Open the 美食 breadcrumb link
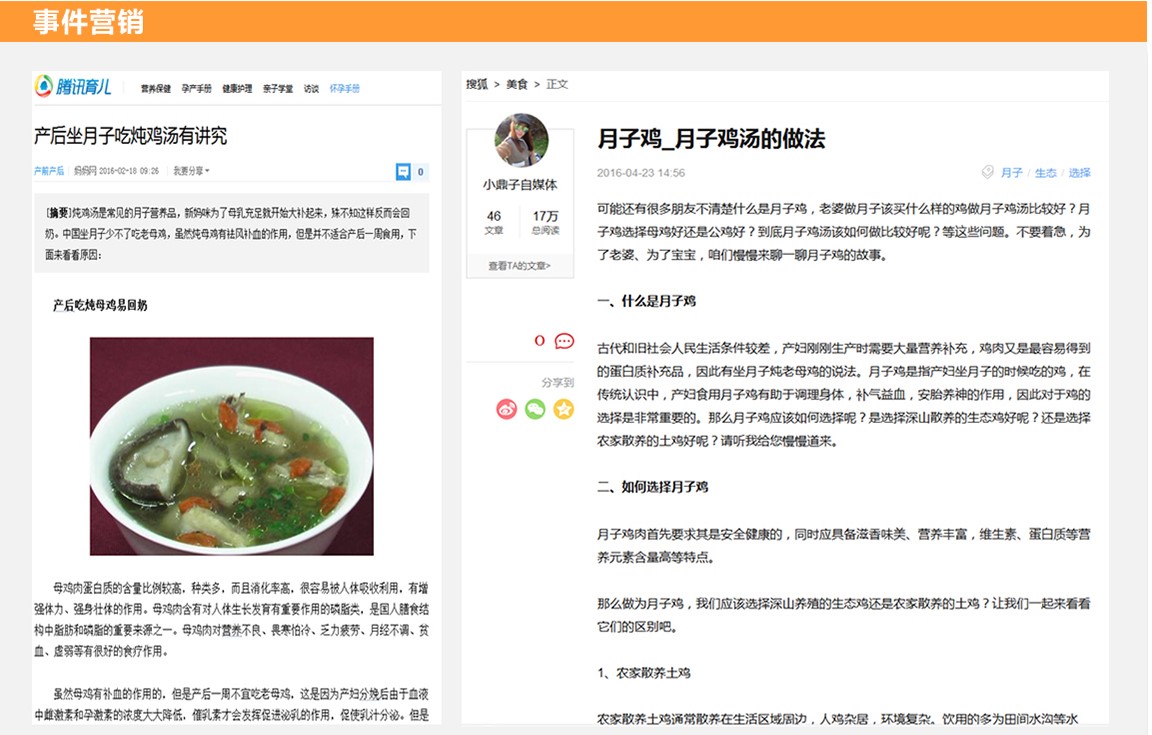The width and height of the screenshot is (1152, 735). [x=516, y=85]
